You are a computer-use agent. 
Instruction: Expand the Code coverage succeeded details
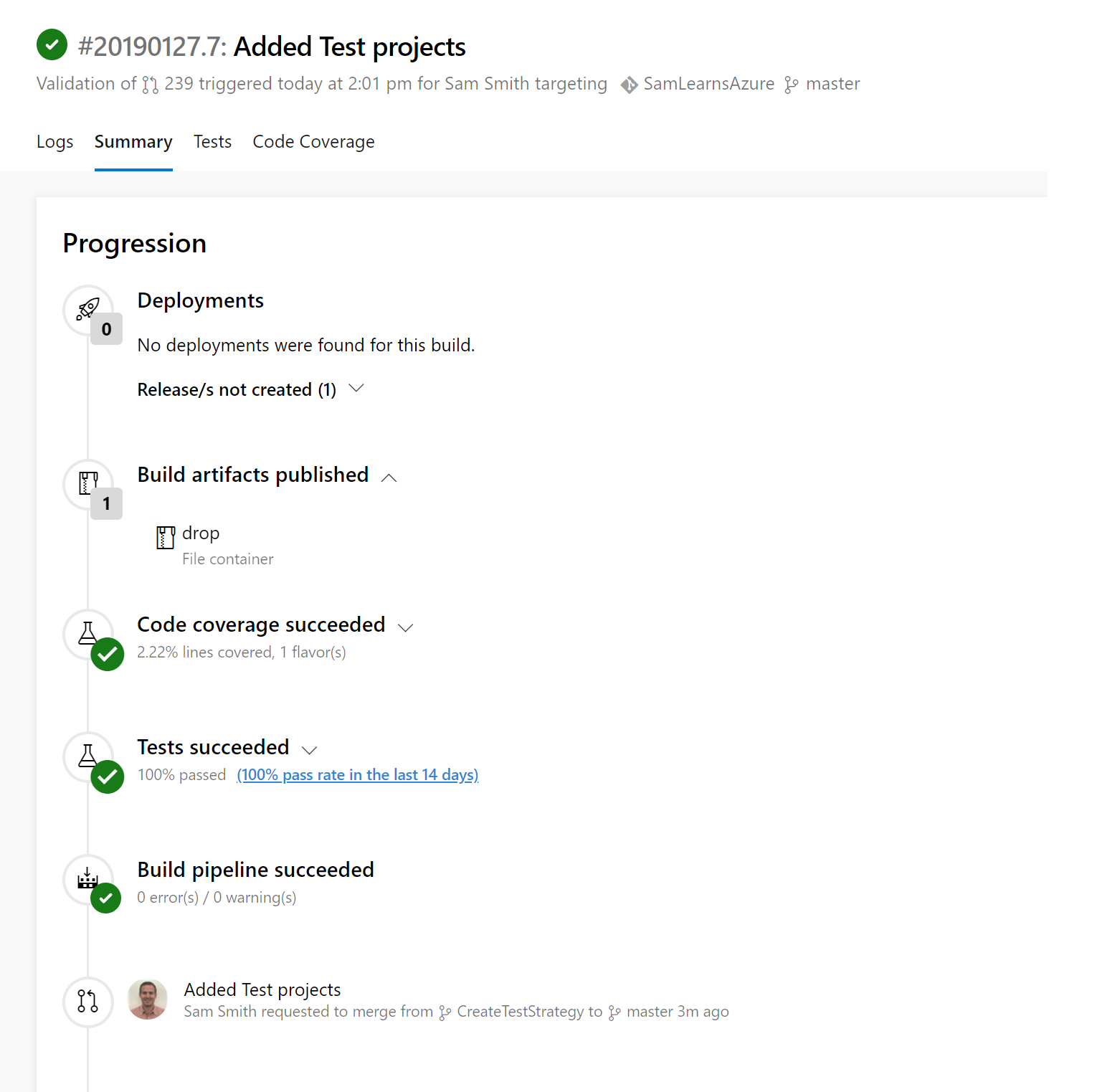406,627
